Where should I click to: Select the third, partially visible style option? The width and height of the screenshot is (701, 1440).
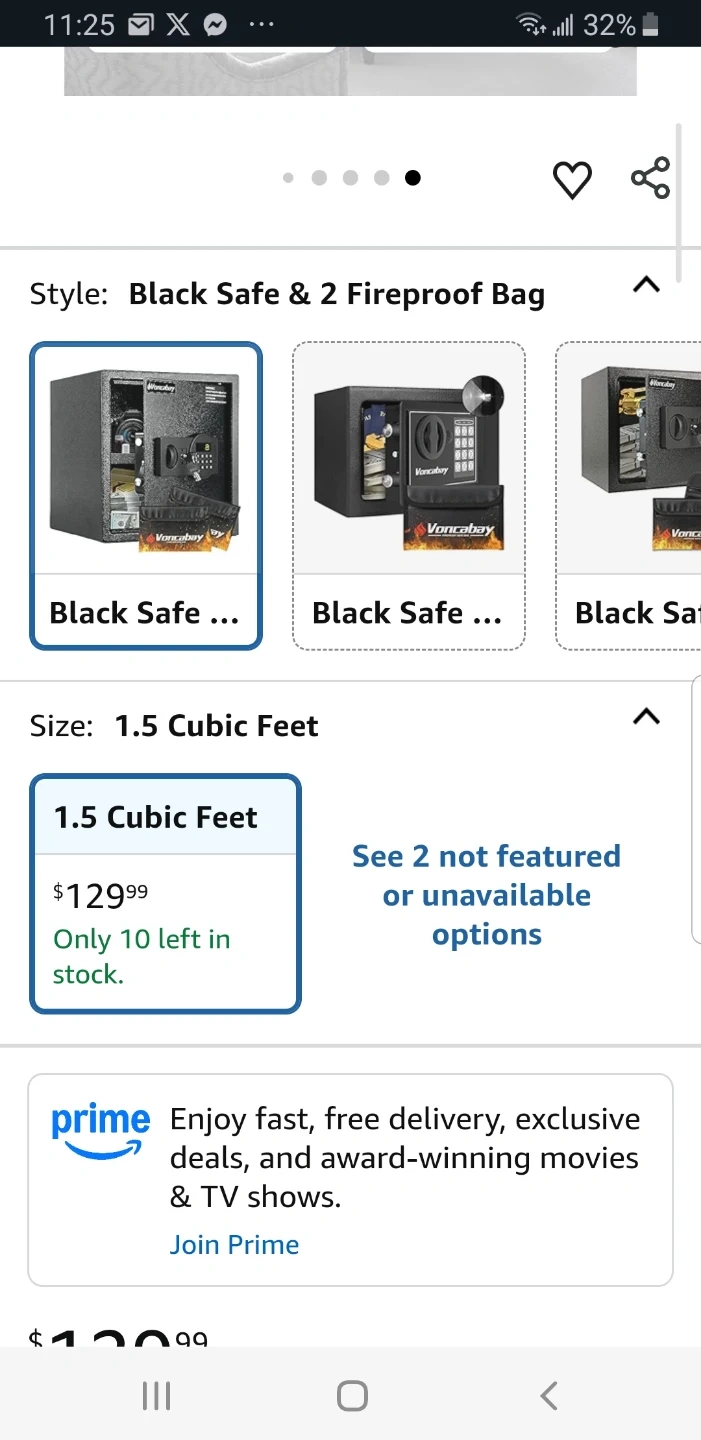(630, 496)
